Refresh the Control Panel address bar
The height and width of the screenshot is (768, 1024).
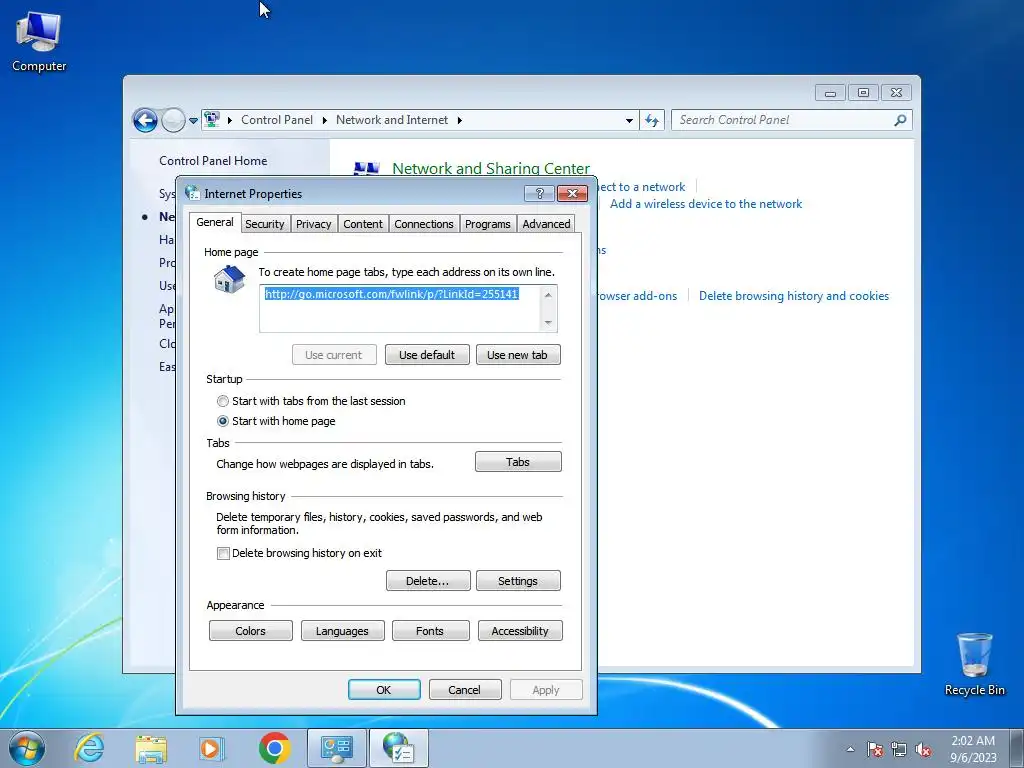[652, 120]
